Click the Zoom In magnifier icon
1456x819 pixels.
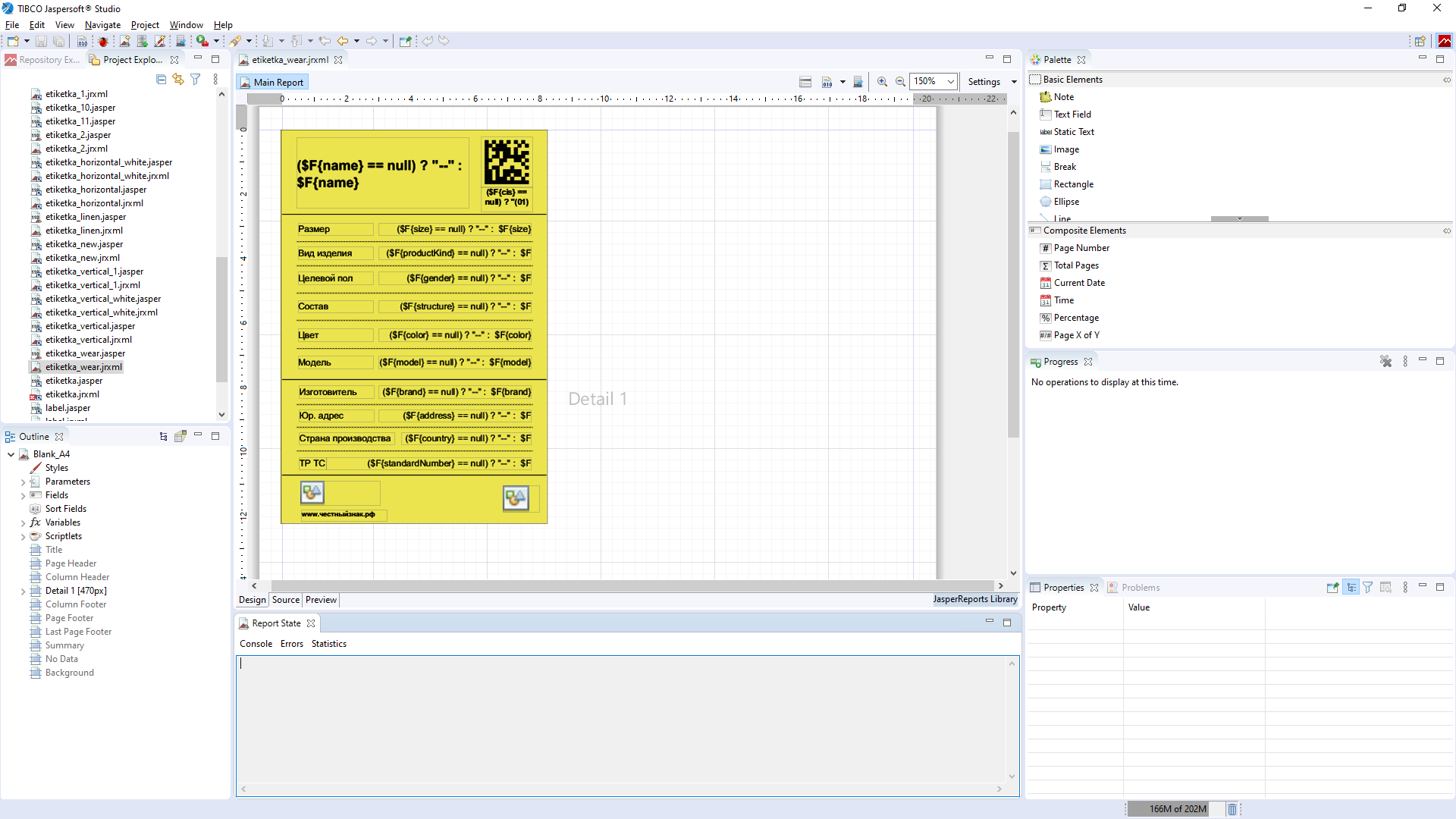882,82
